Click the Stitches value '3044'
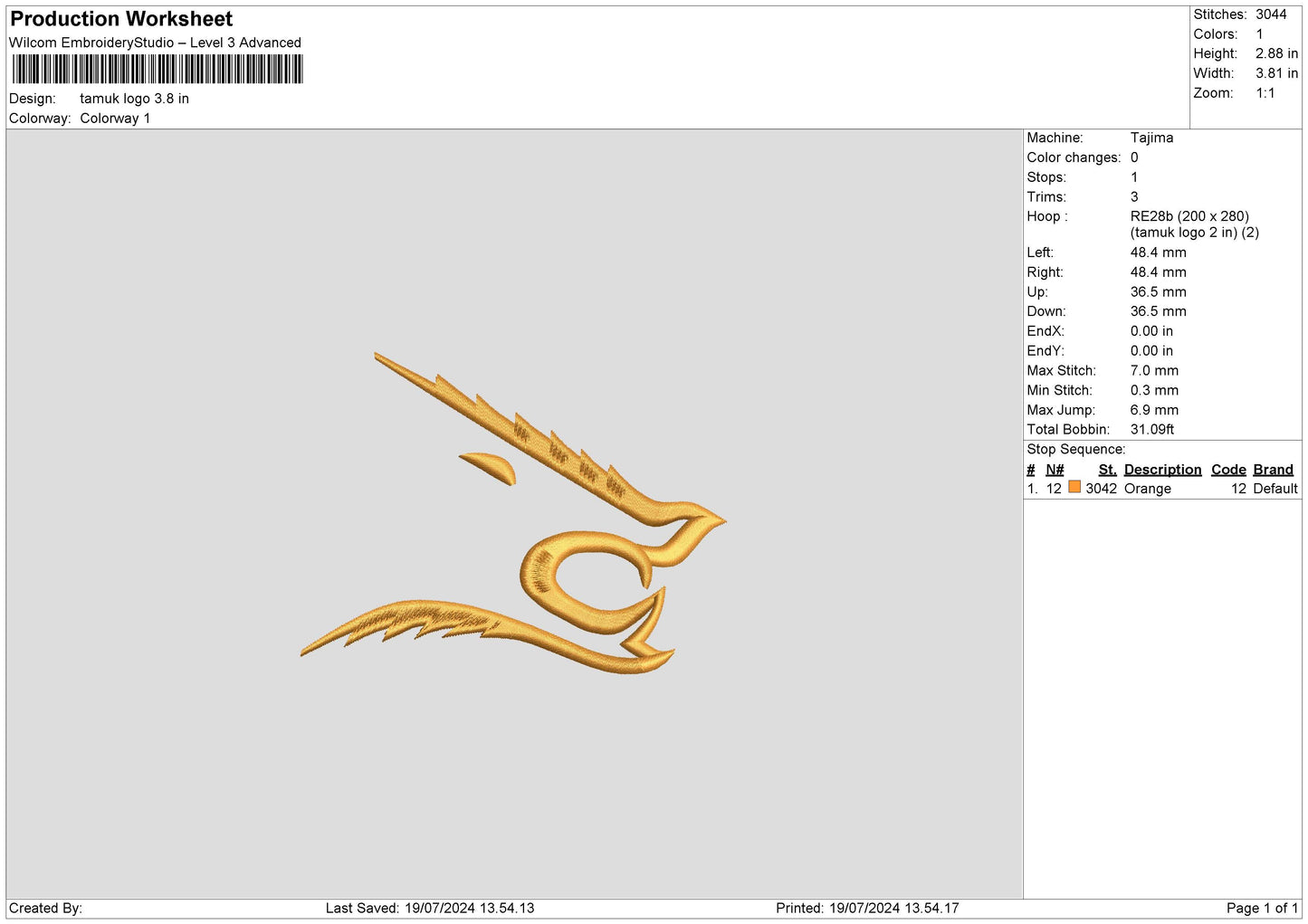 (x=1271, y=14)
